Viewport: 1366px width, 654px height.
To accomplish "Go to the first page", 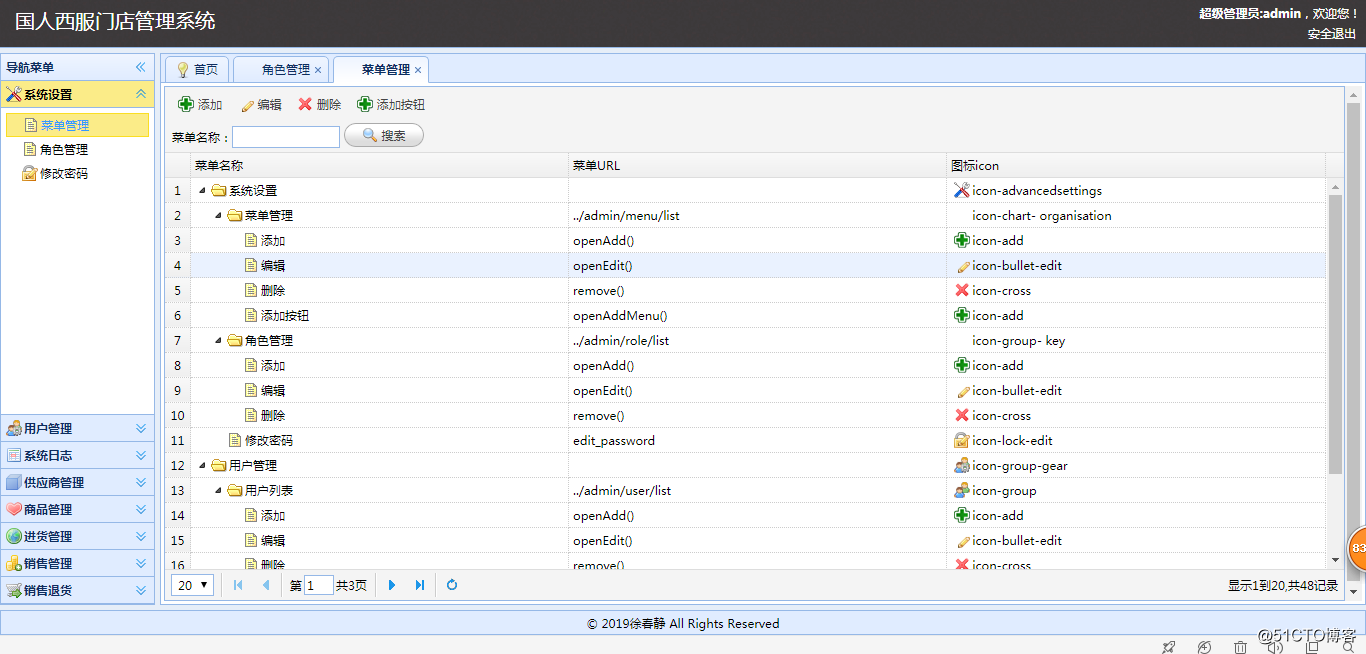I will (x=238, y=585).
